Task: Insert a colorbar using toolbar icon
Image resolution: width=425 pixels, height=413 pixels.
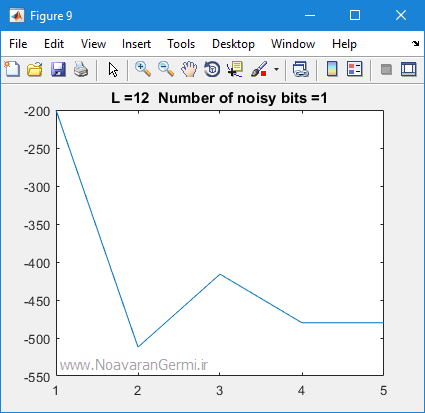Action: click(x=332, y=69)
